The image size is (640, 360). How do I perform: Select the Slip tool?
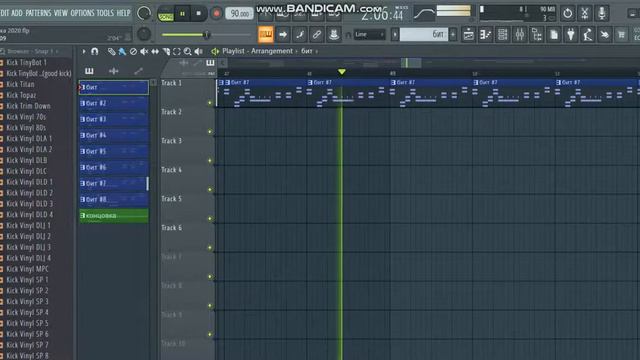[155, 51]
